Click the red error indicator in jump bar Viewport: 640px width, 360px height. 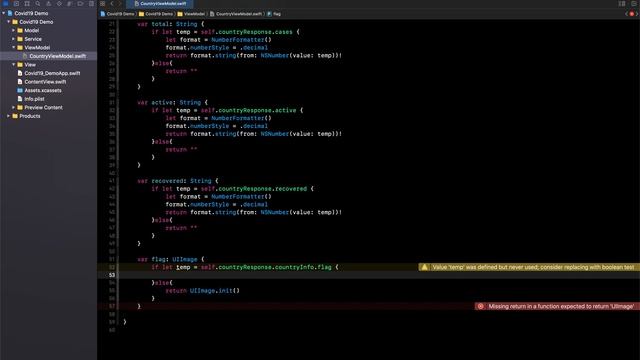click(x=632, y=14)
